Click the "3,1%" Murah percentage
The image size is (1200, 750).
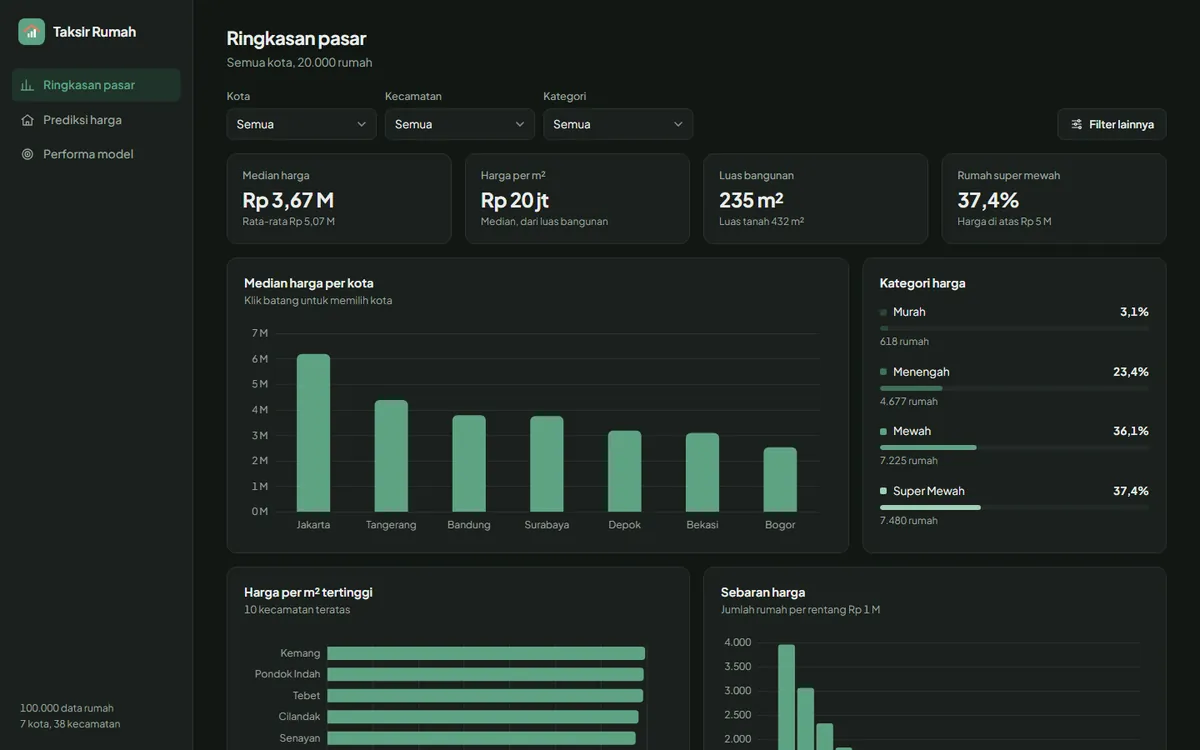click(x=1134, y=312)
